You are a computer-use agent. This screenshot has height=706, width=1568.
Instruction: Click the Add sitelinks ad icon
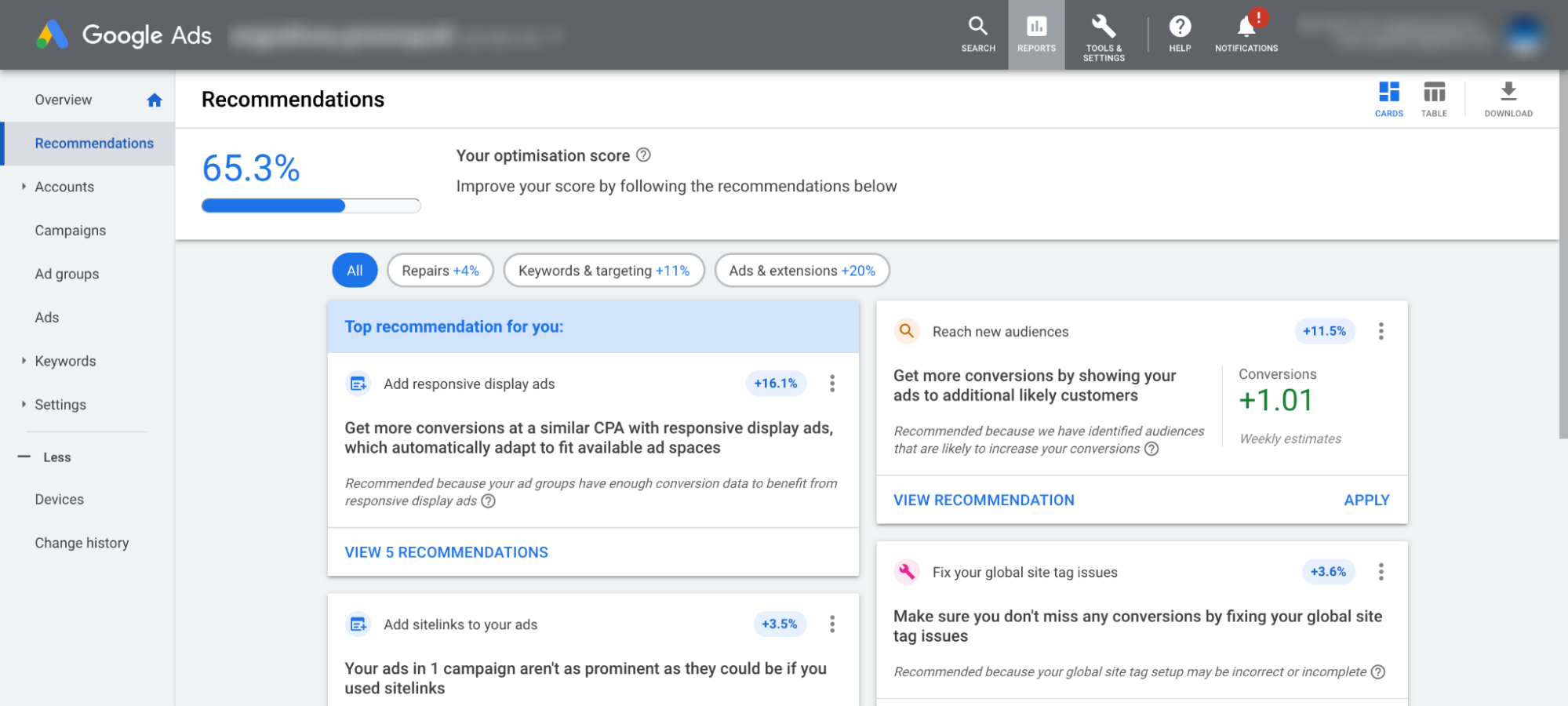(358, 624)
